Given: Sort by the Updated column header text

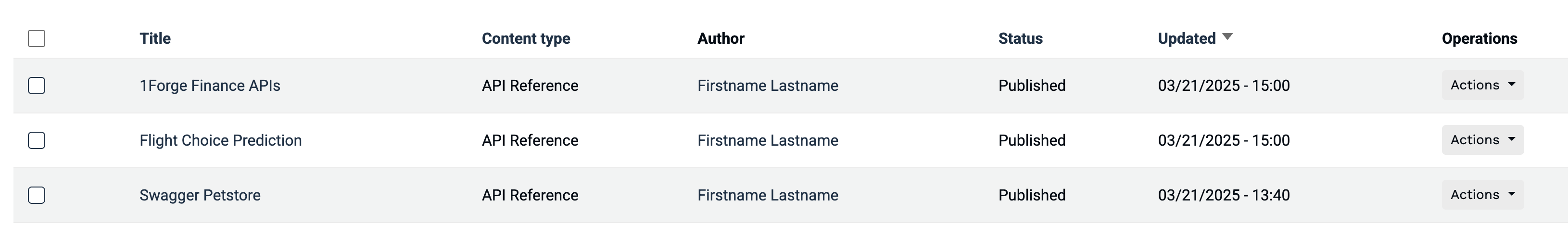Looking at the screenshot, I should 1187,38.
